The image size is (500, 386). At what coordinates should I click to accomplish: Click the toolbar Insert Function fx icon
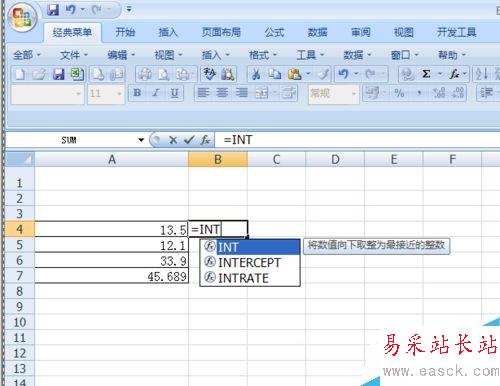454,74
